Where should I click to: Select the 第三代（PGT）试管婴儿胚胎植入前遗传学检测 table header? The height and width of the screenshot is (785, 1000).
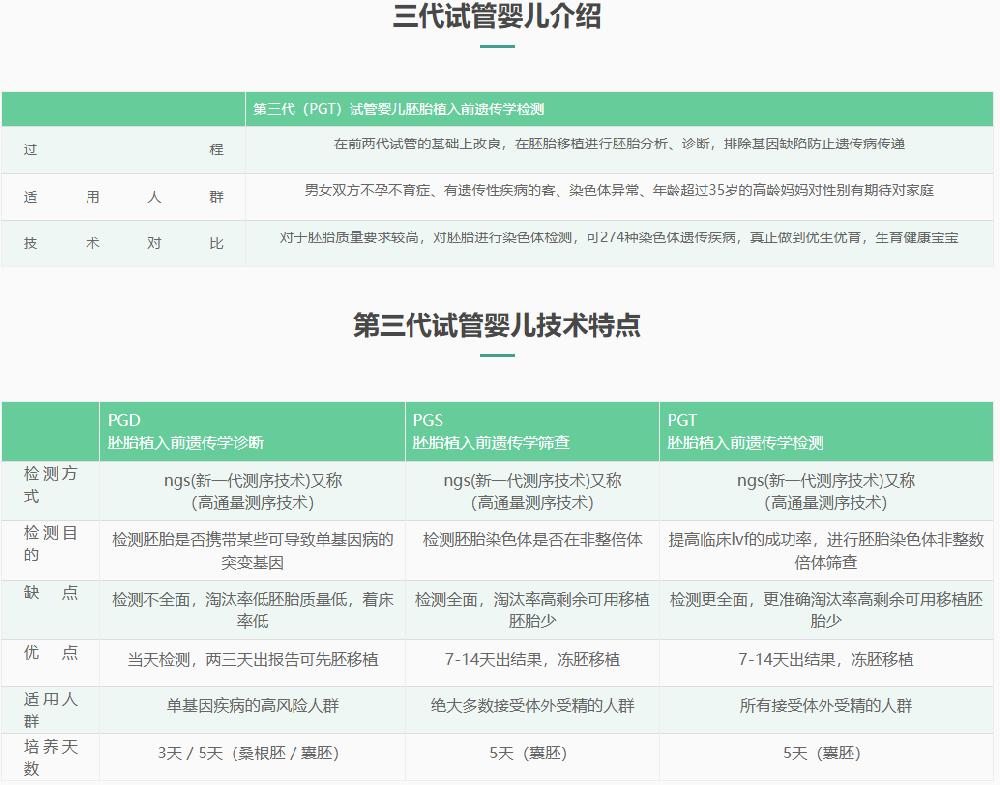pyautogui.click(x=398, y=110)
